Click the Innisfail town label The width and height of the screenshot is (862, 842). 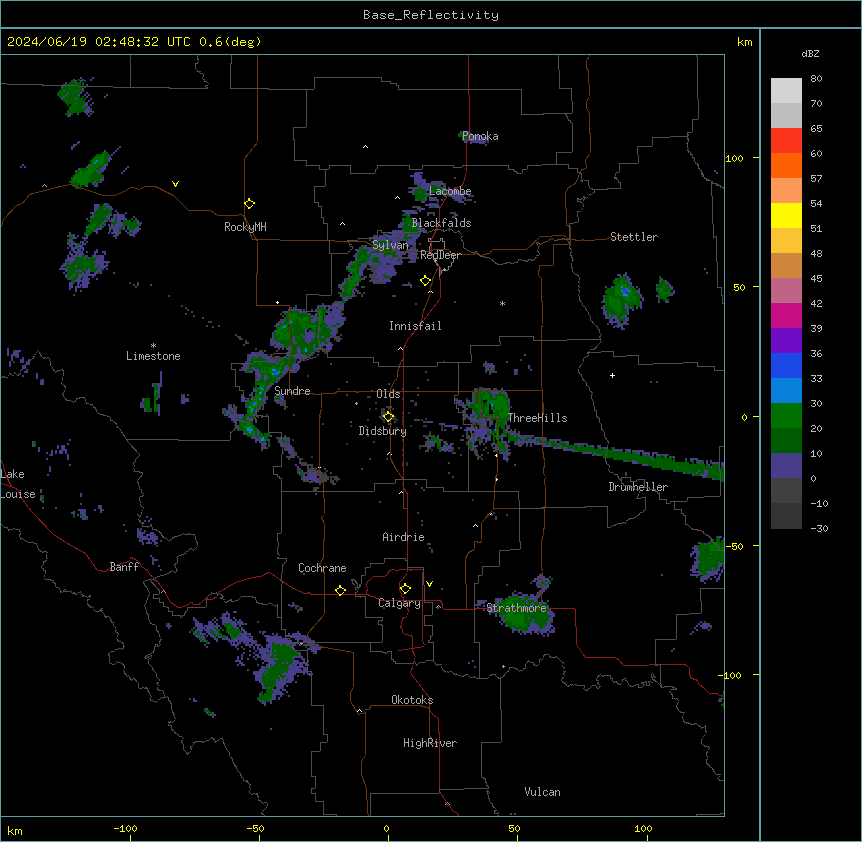click(x=415, y=326)
